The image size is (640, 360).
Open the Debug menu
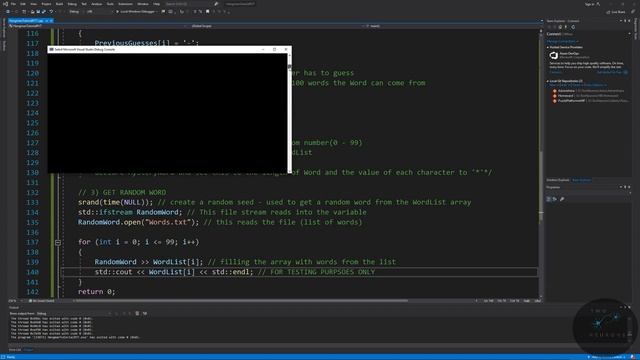[72, 4]
